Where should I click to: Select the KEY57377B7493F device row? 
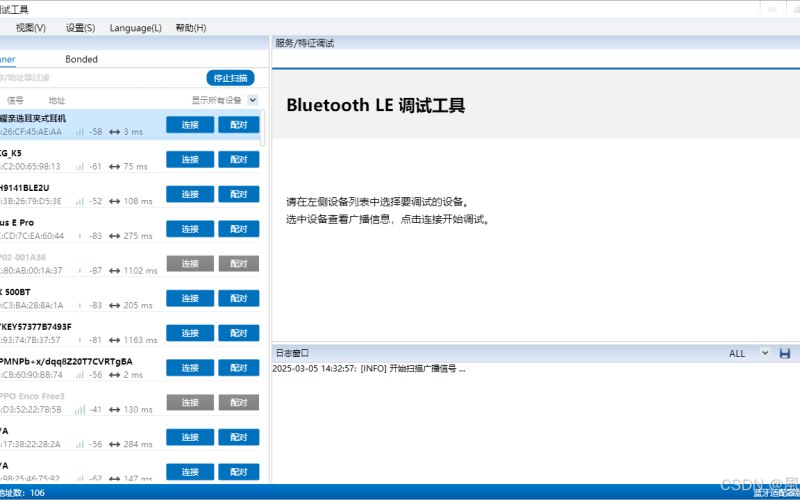click(x=130, y=333)
